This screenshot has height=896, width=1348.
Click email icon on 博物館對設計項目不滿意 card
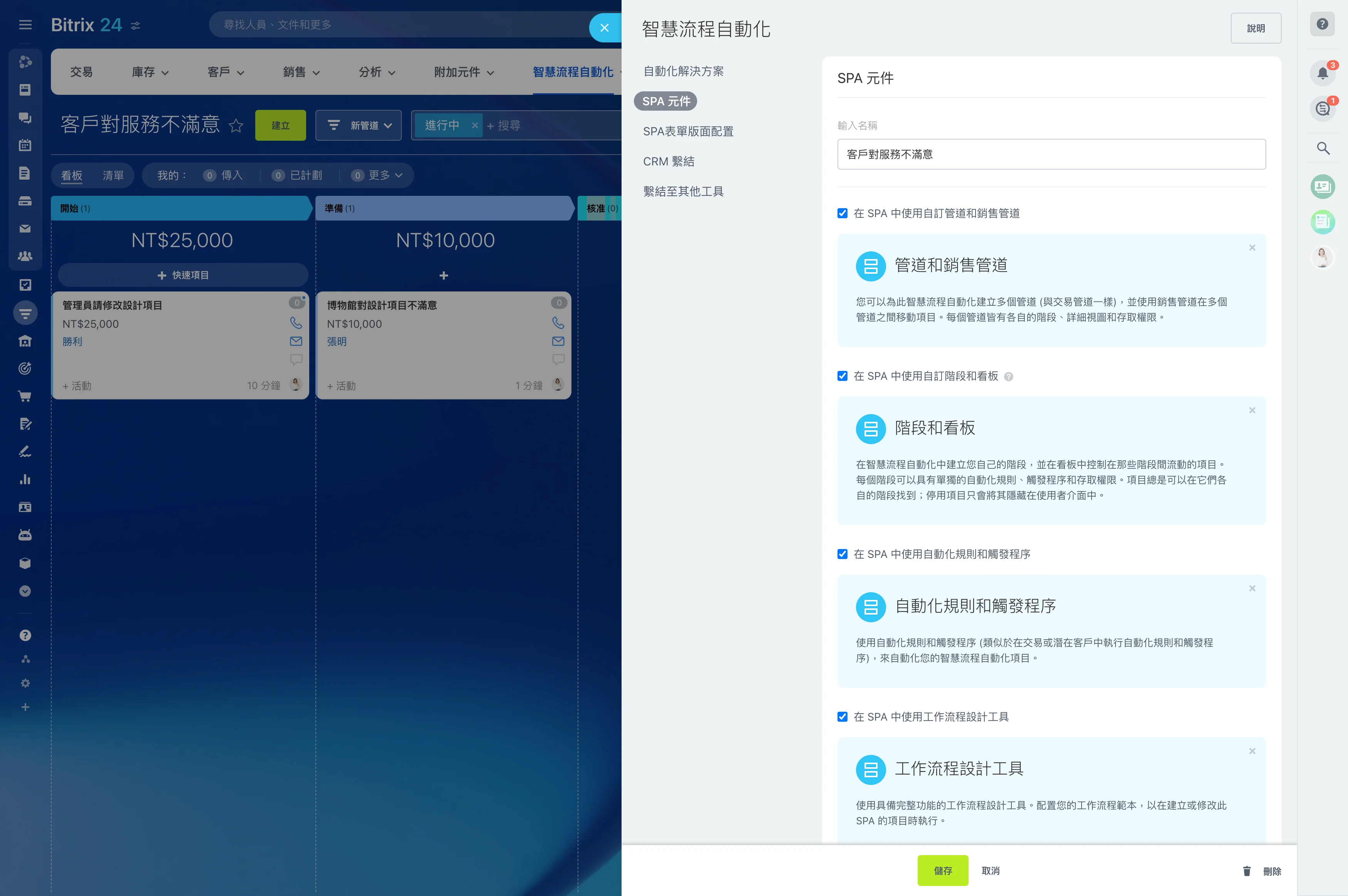tap(558, 341)
